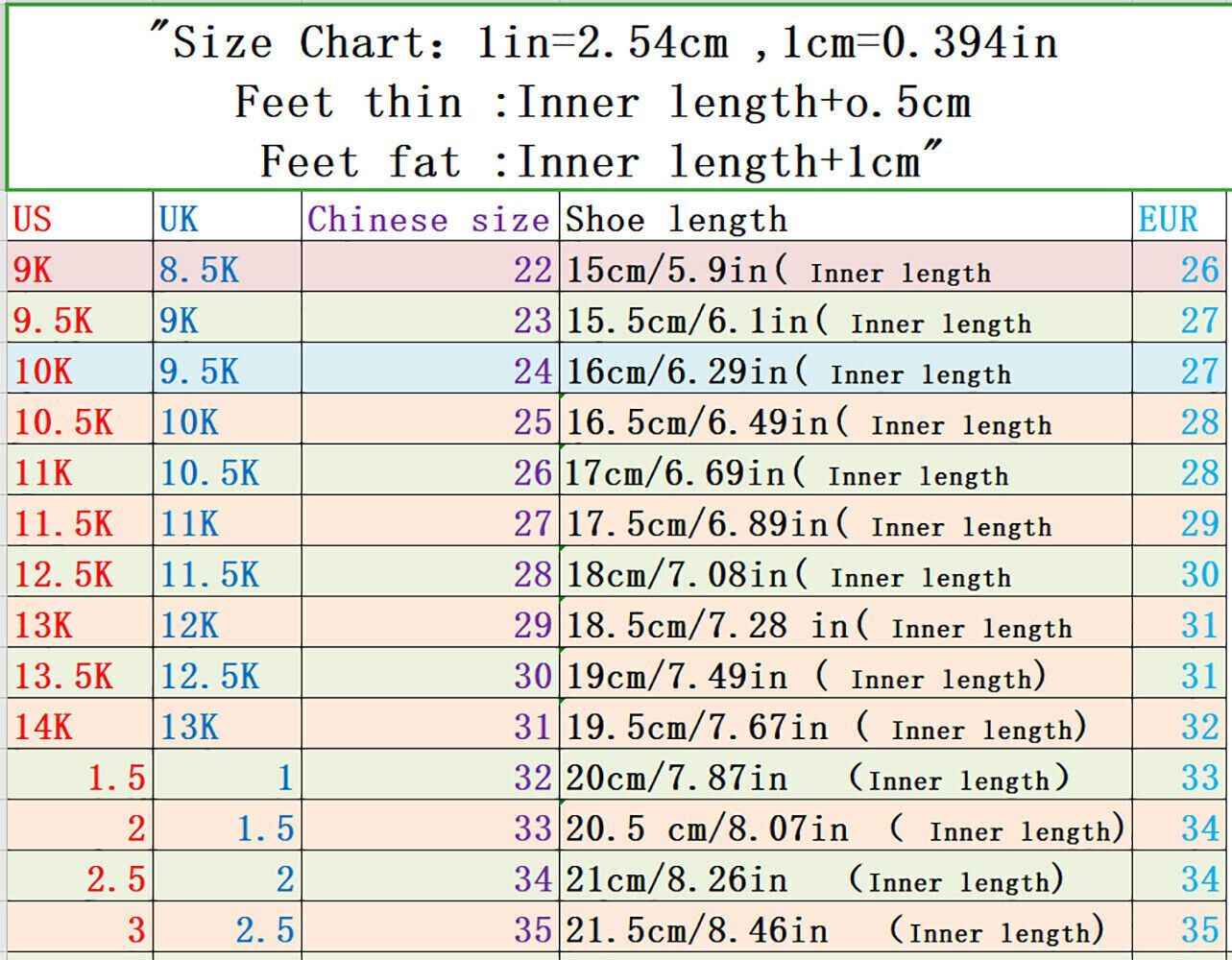Click the US column header cell
Screen dimensions: 1232x960
(79, 219)
